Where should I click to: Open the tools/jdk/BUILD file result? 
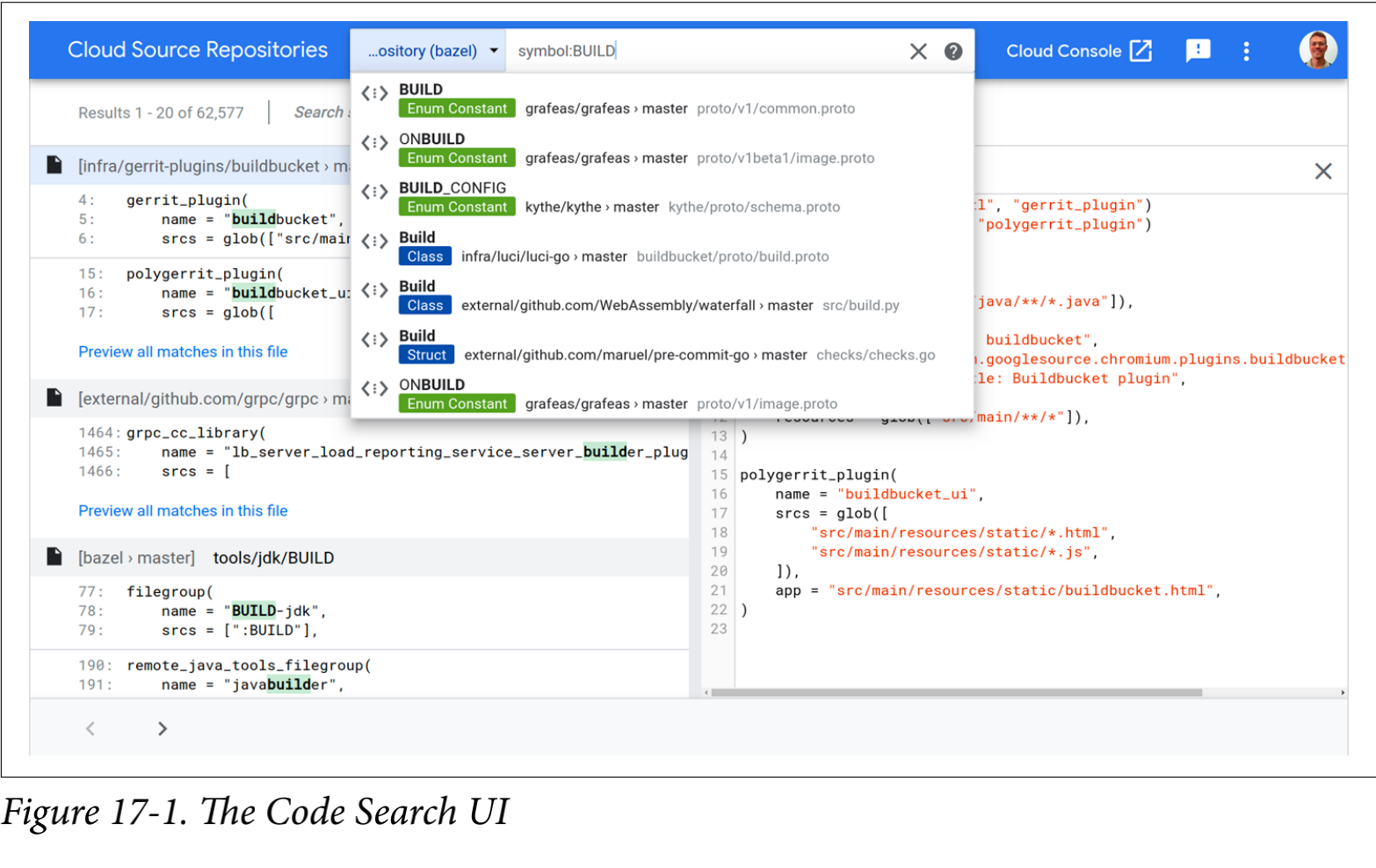(359, 558)
